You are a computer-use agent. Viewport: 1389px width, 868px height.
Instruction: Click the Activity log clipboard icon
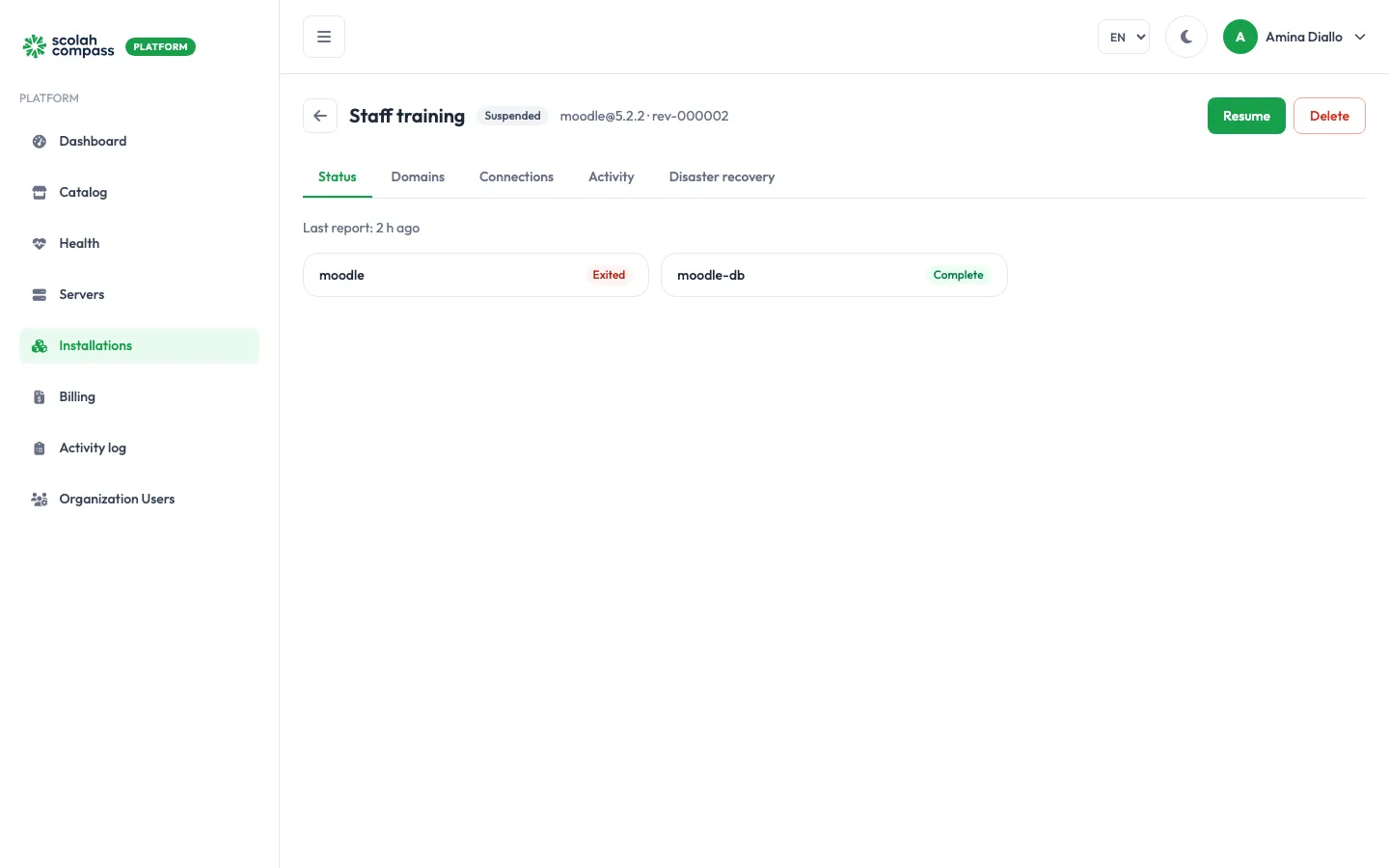click(x=40, y=448)
